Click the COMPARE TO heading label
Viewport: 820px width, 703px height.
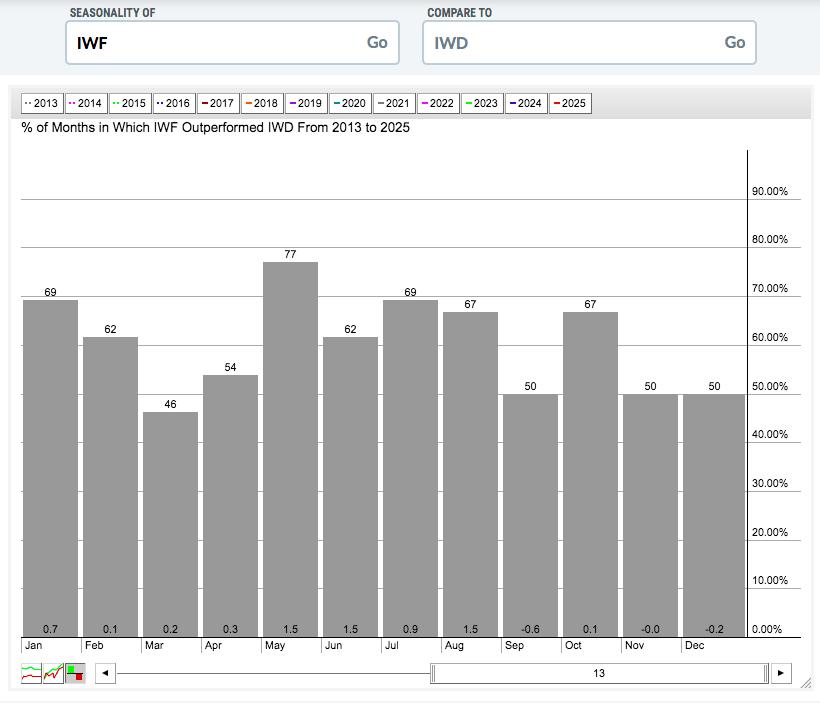(x=460, y=13)
